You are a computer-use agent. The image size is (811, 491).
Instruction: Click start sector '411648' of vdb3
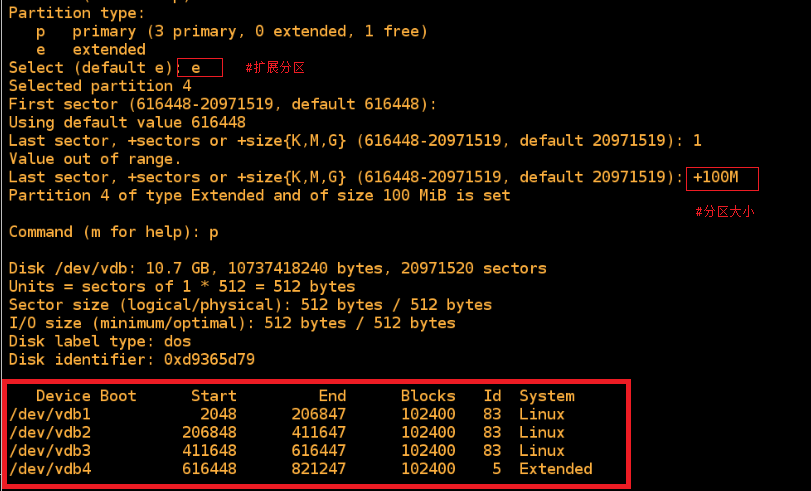point(209,451)
